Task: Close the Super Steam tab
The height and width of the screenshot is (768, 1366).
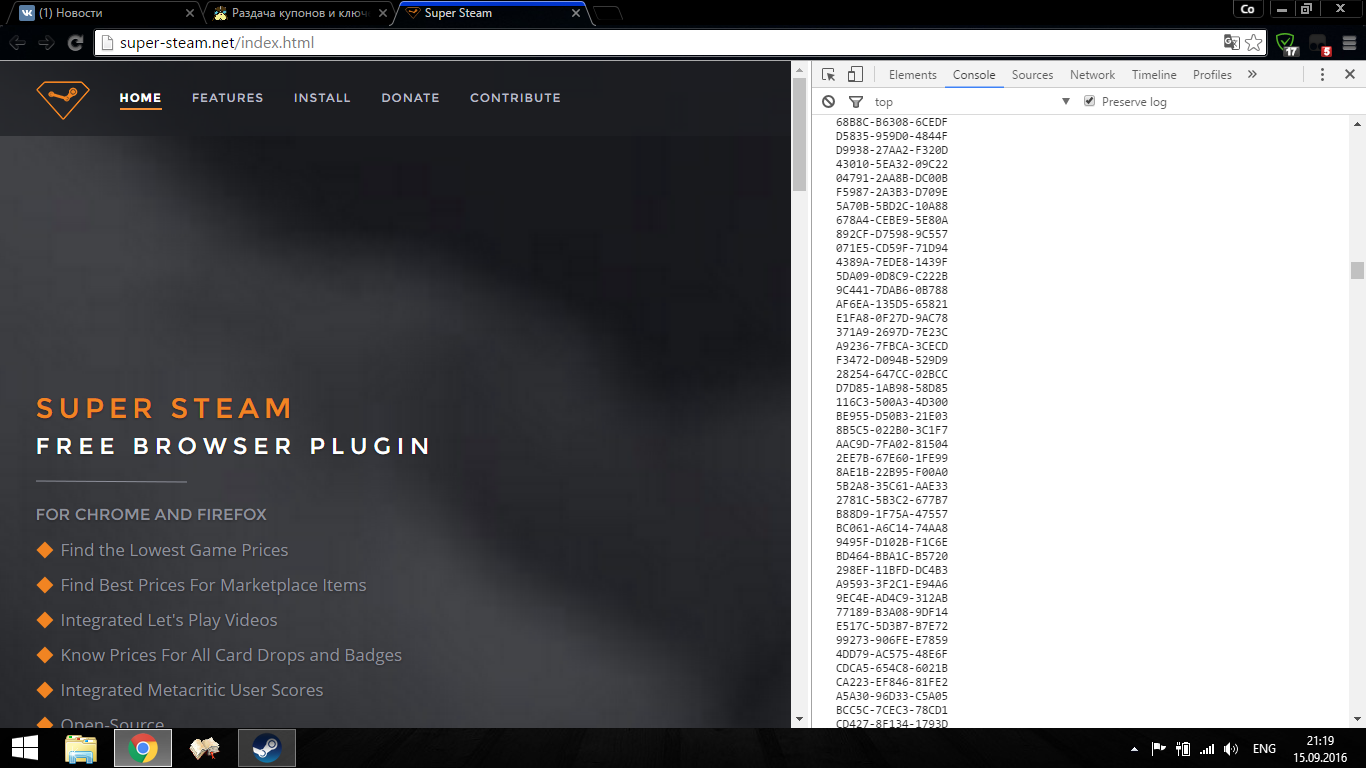Action: click(x=575, y=14)
